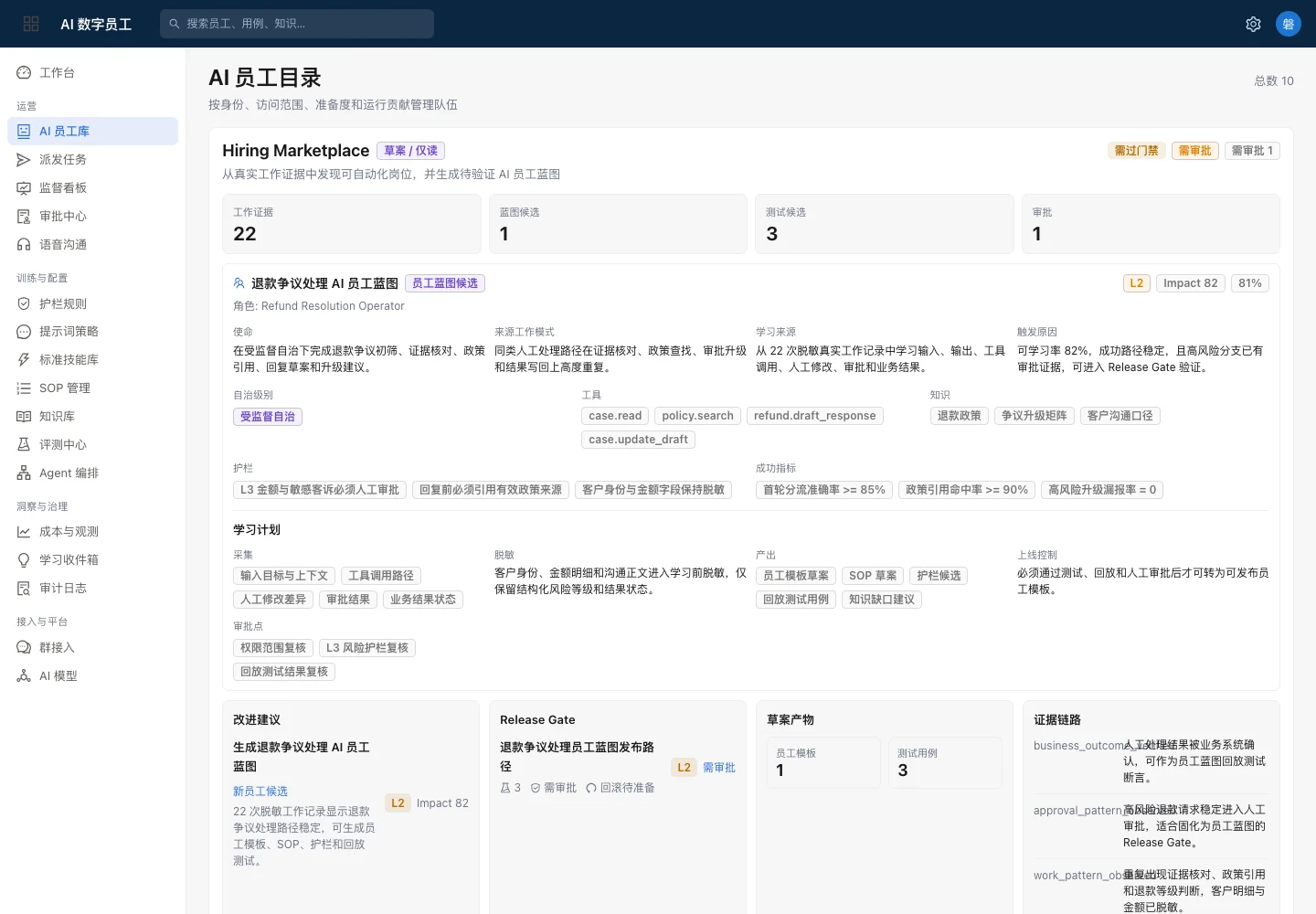Open the 工作证据 22 stat card
The width and height of the screenshot is (1316, 914).
click(352, 224)
